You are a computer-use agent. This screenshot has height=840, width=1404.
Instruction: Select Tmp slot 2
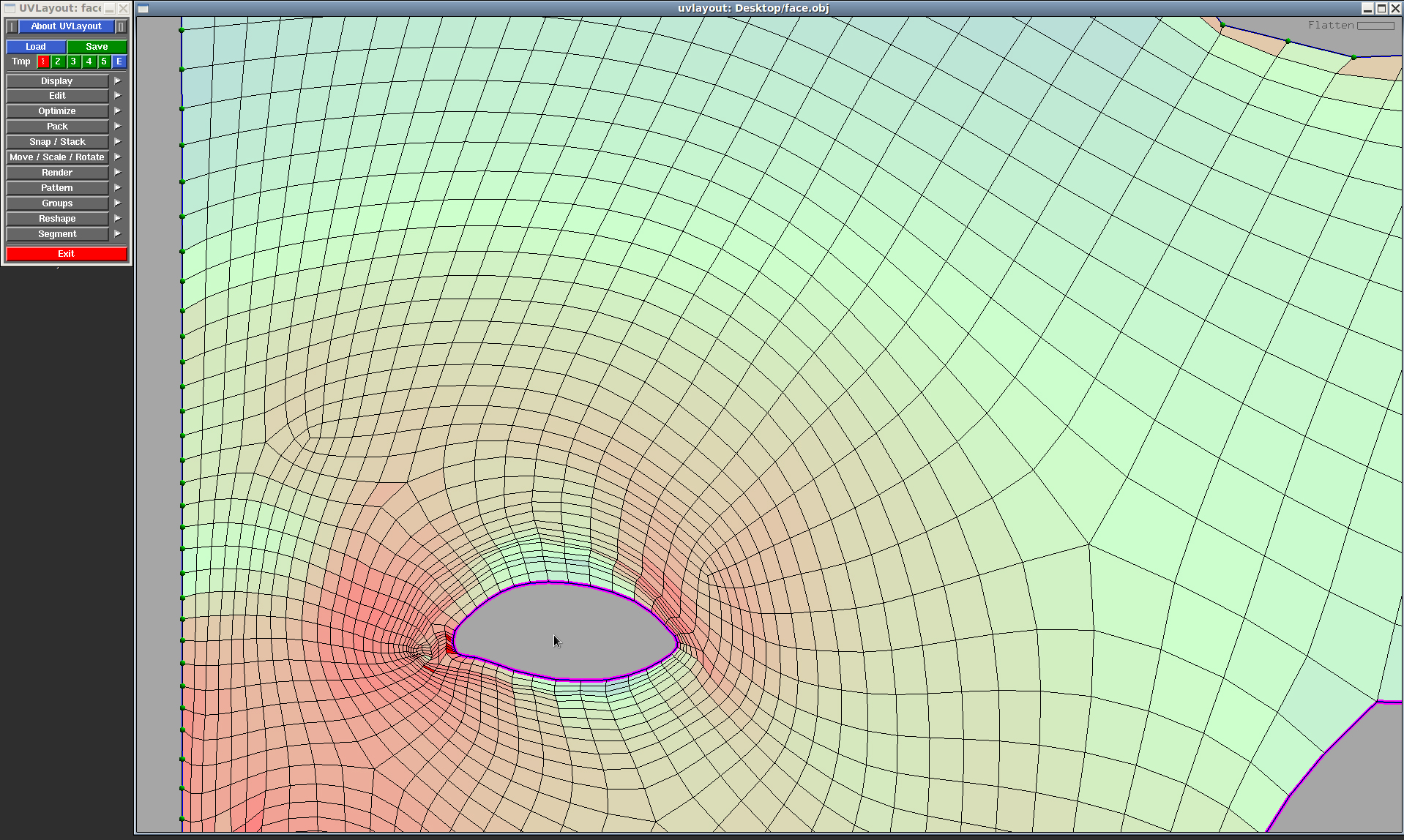58,61
